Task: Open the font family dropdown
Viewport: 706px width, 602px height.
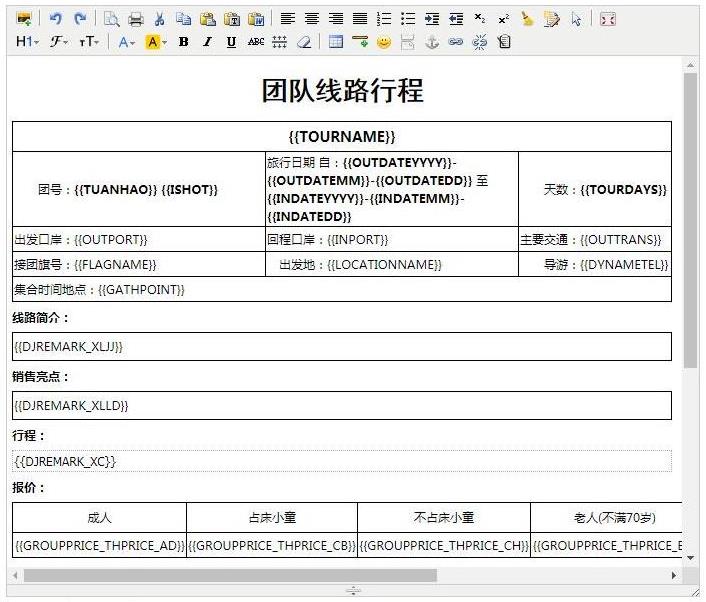Action: (59, 42)
